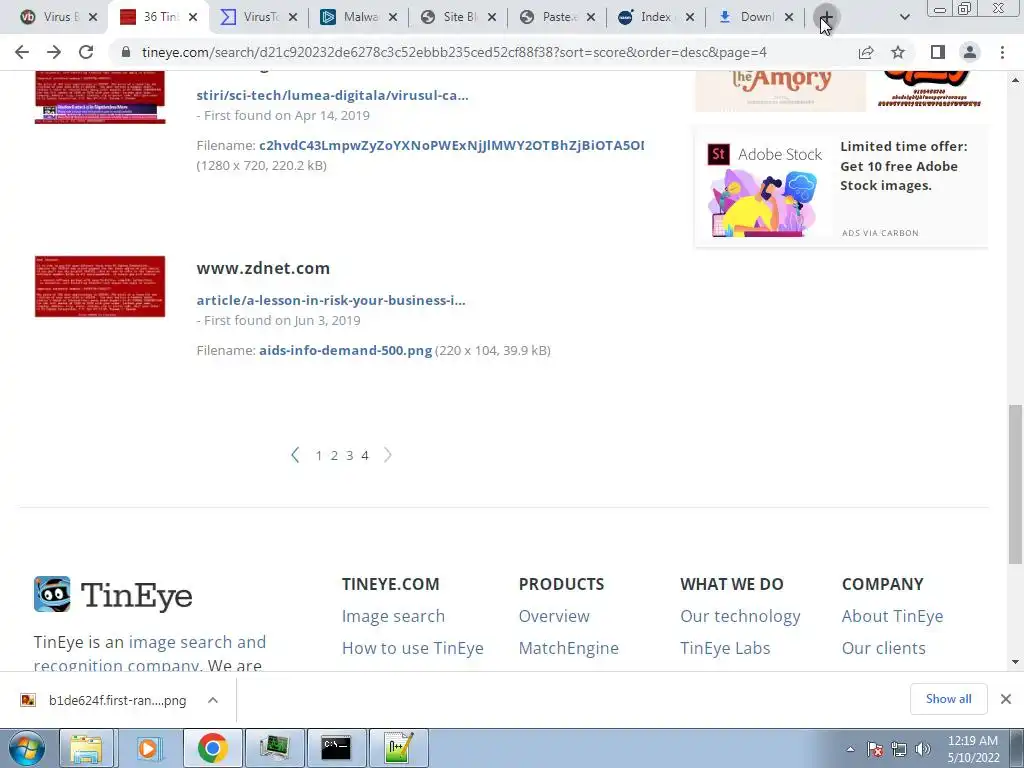Share this page via share icon
This screenshot has width=1024, height=768.
pos(866,52)
